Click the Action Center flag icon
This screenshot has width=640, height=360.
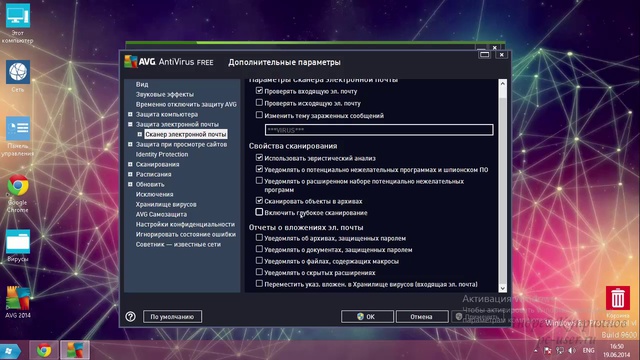tap(548, 351)
